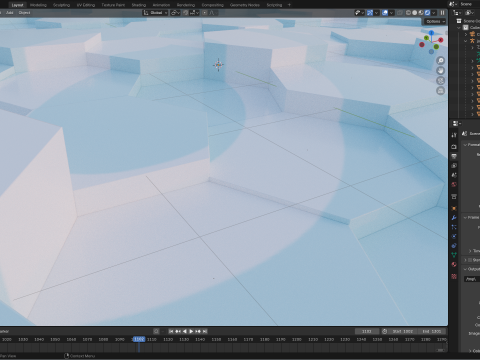Image resolution: width=480 pixels, height=360 pixels.
Task: Collapse the armature object in outliner
Action: click(x=466, y=41)
